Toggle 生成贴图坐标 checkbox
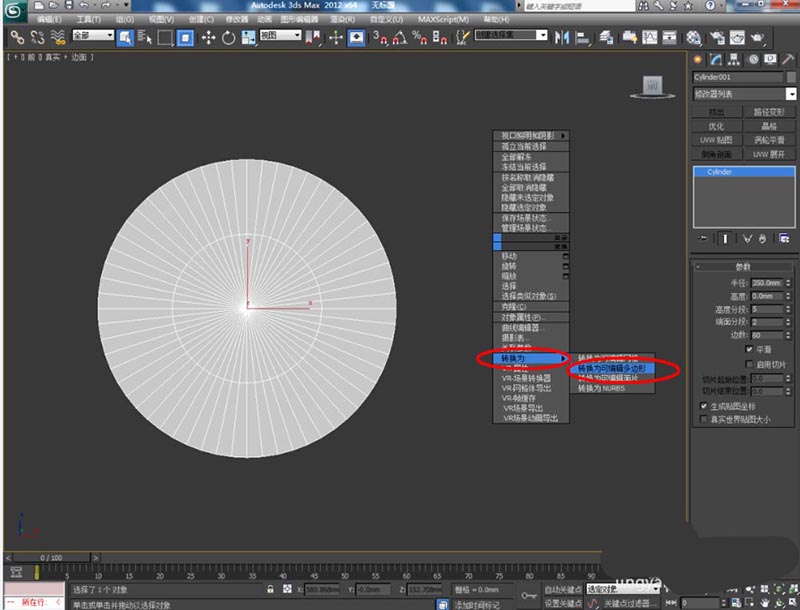The height and width of the screenshot is (610, 800). [702, 406]
